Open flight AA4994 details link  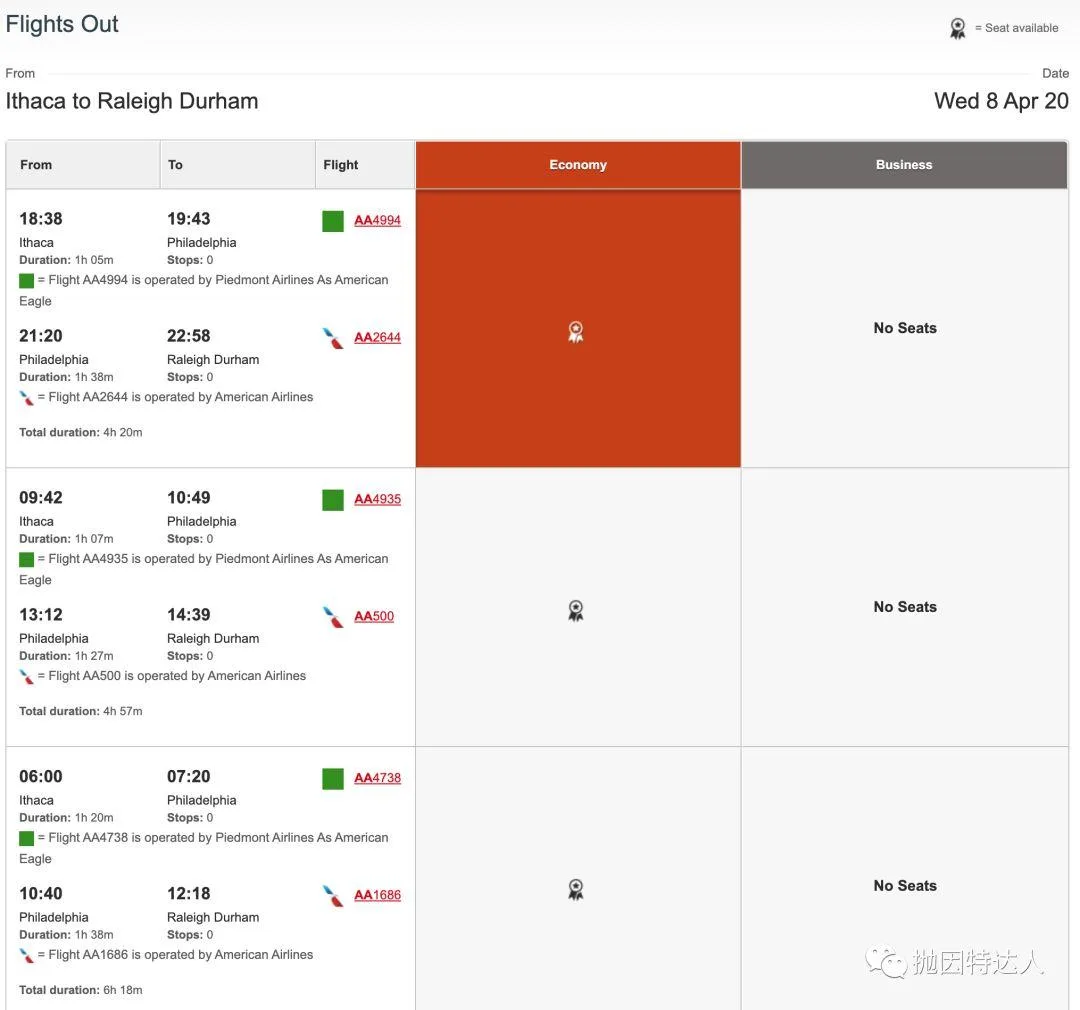[x=377, y=221]
